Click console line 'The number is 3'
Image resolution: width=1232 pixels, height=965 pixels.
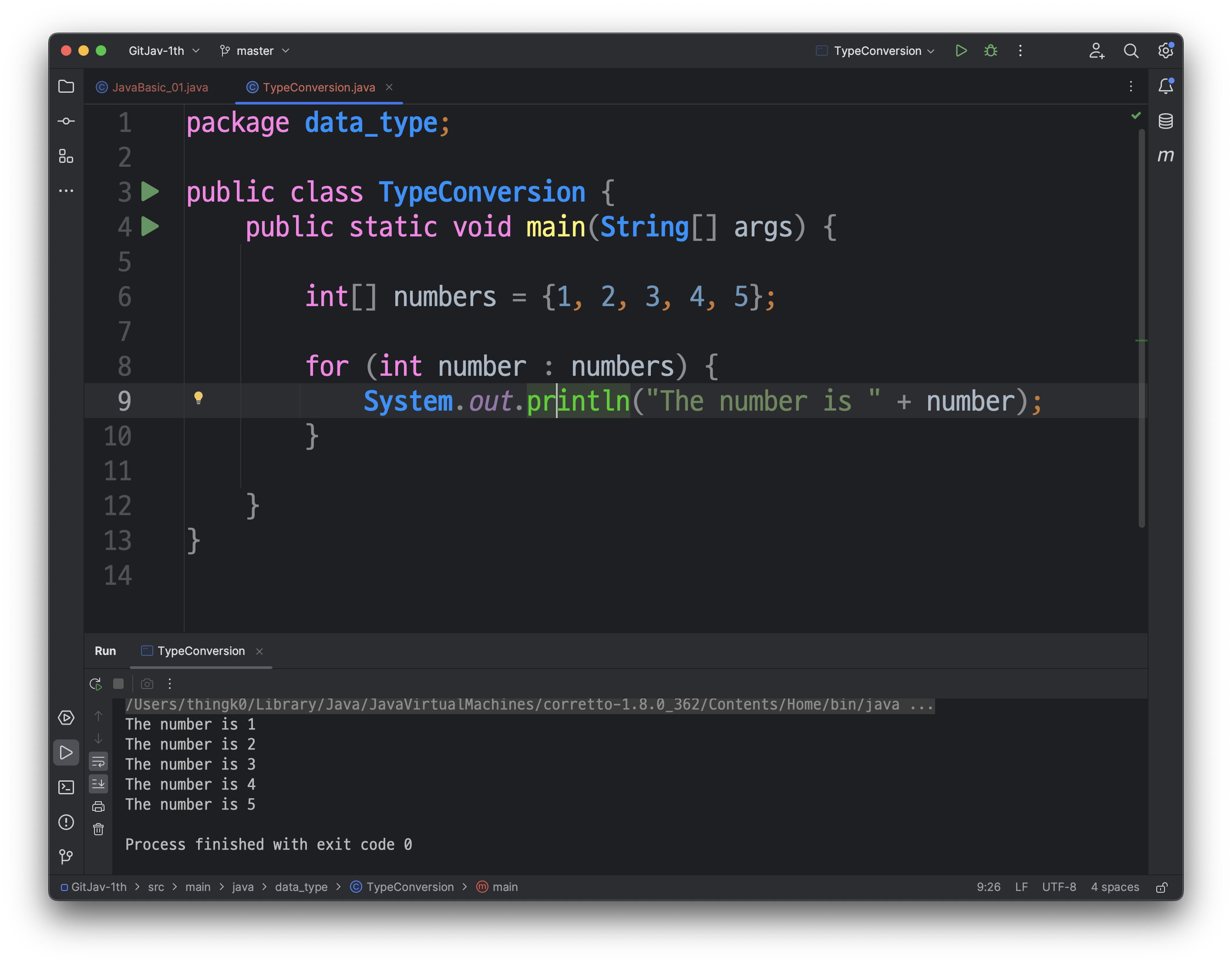coord(190,764)
